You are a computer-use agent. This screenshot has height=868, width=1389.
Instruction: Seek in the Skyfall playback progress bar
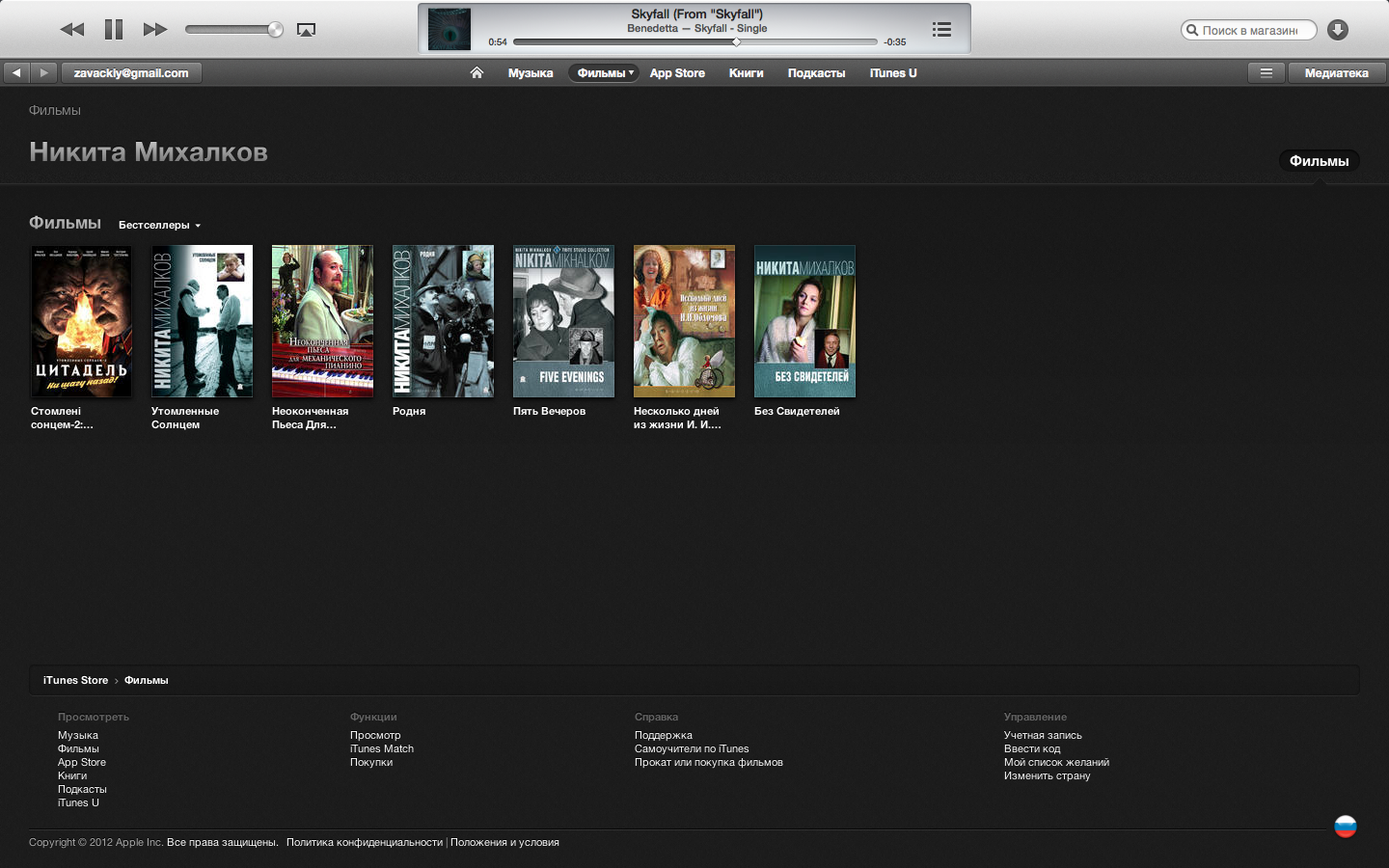695,42
